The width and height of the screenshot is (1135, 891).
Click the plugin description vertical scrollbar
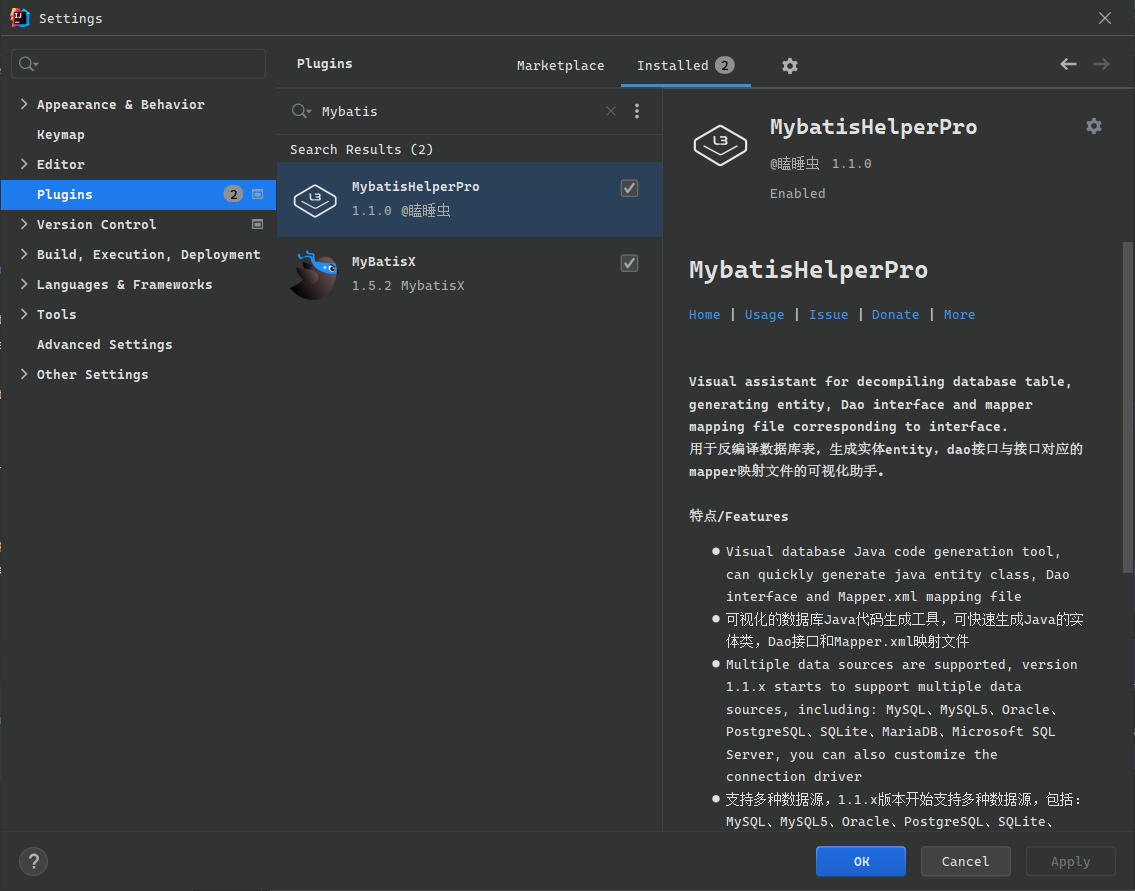(x=1127, y=408)
